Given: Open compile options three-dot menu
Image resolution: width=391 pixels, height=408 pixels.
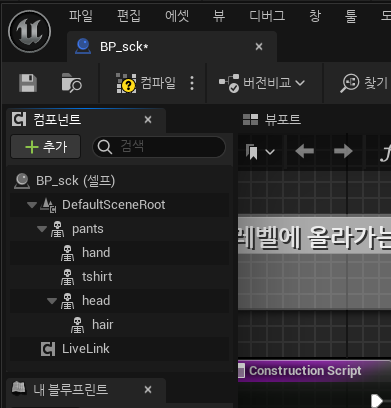Looking at the screenshot, I should pyautogui.click(x=192, y=83).
